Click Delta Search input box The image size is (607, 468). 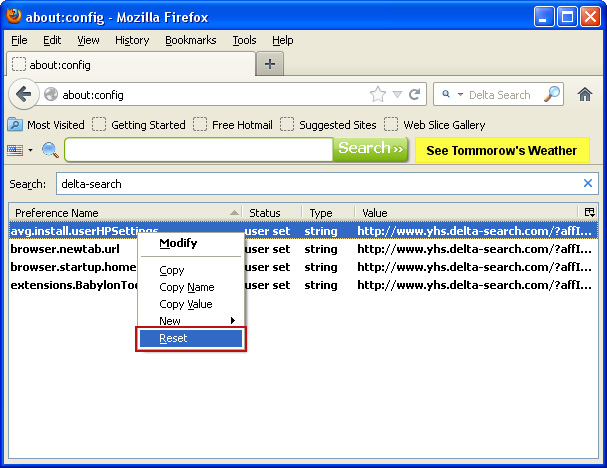pyautogui.click(x=499, y=95)
